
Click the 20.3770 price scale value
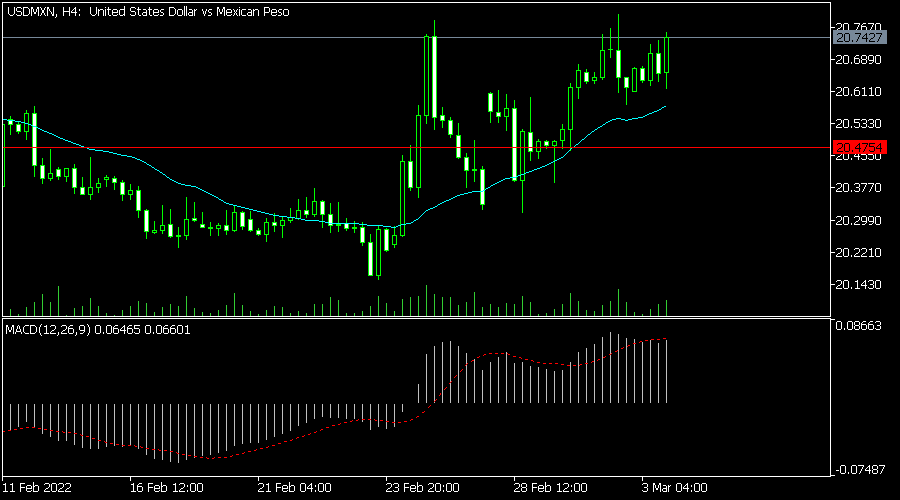858,188
